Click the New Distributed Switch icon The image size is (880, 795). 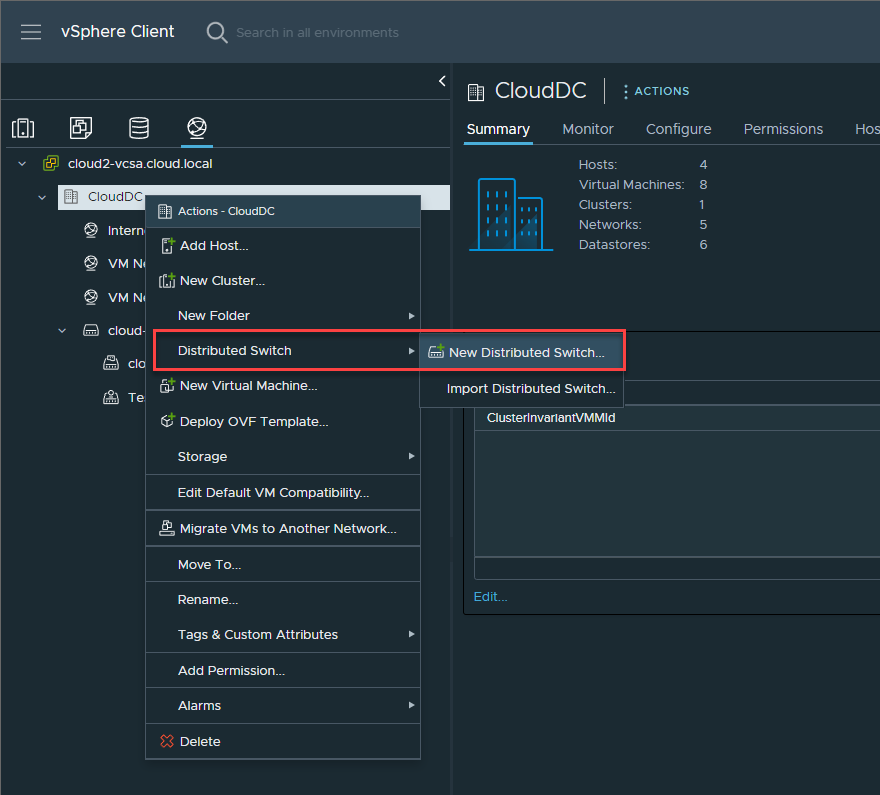pos(436,352)
